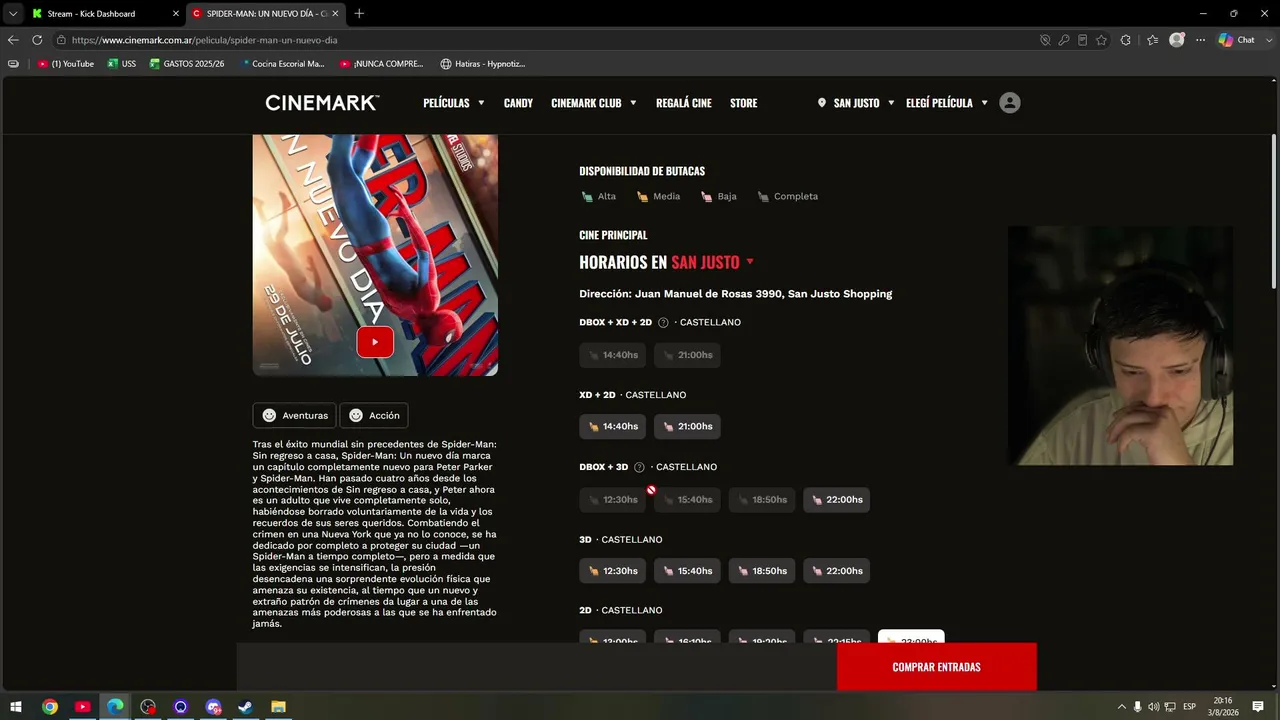Click the Comprar Entradas button
Screen dimensions: 1280x720
click(937, 667)
